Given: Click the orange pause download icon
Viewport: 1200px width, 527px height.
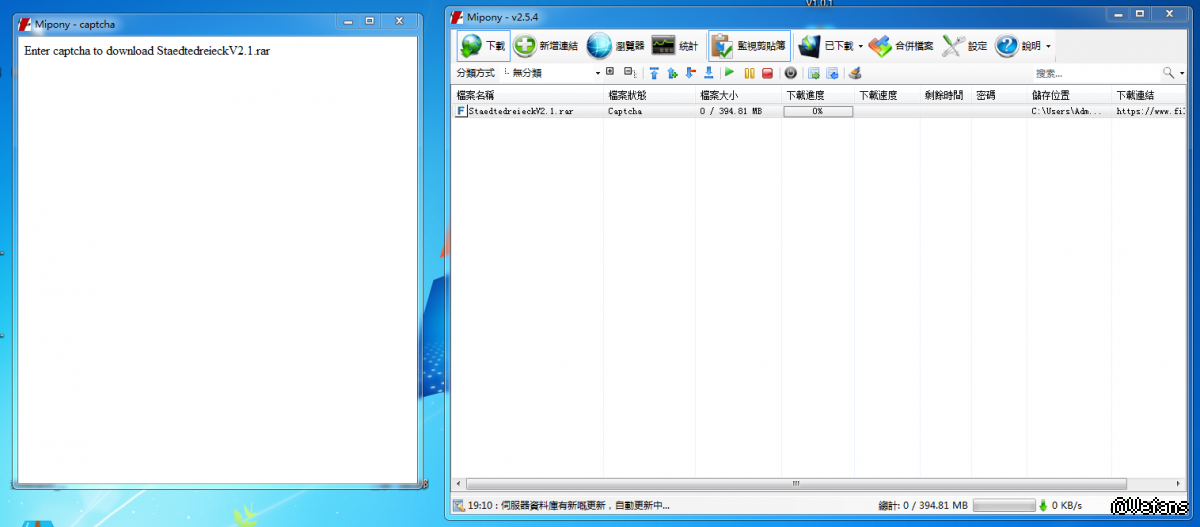Looking at the screenshot, I should pos(749,73).
